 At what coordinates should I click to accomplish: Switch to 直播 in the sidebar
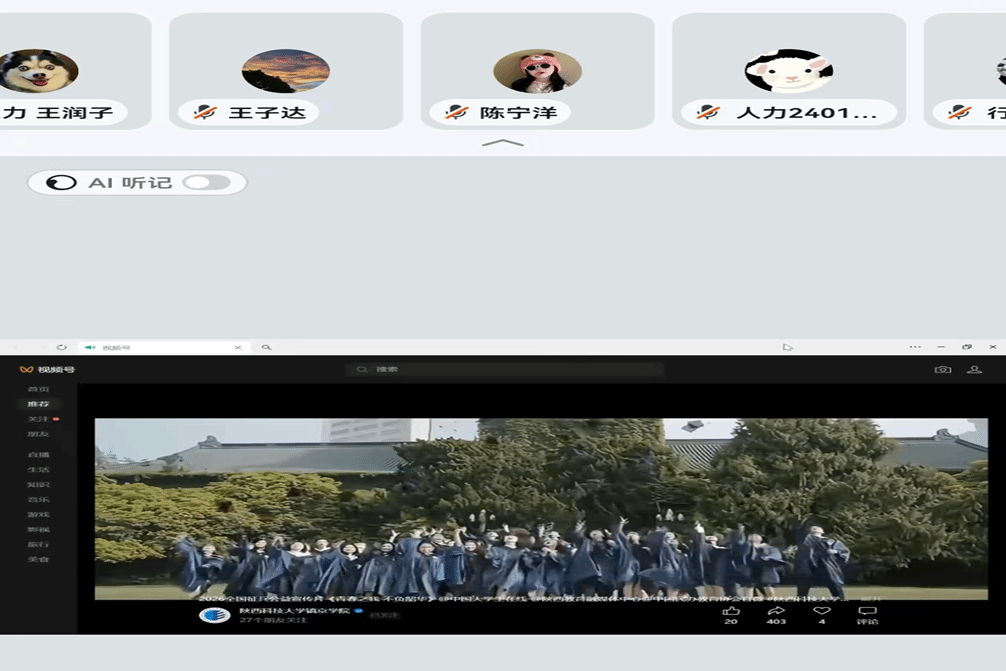pyautogui.click(x=38, y=454)
